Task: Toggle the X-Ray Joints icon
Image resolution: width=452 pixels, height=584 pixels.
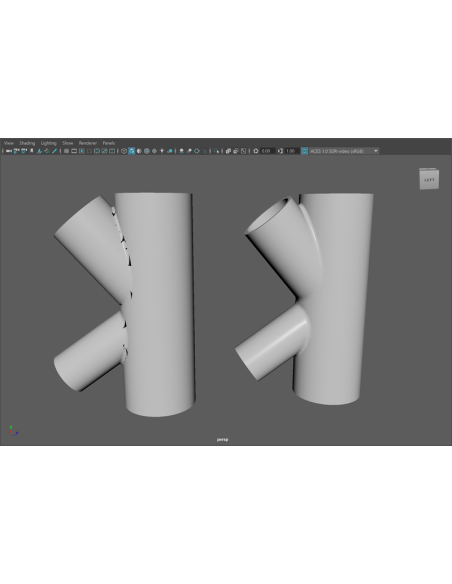Action: coord(243,151)
